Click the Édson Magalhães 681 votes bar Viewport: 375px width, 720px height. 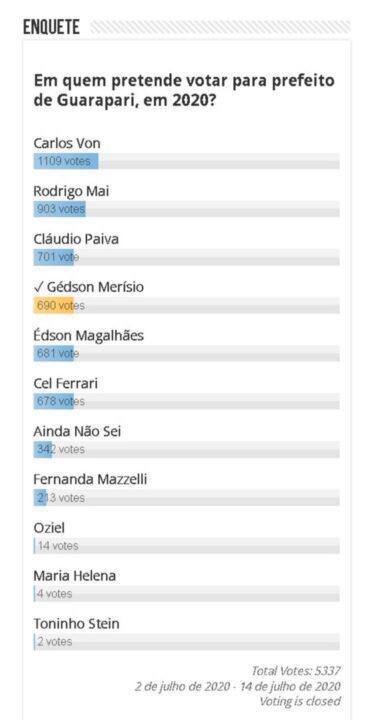pyautogui.click(x=186, y=354)
